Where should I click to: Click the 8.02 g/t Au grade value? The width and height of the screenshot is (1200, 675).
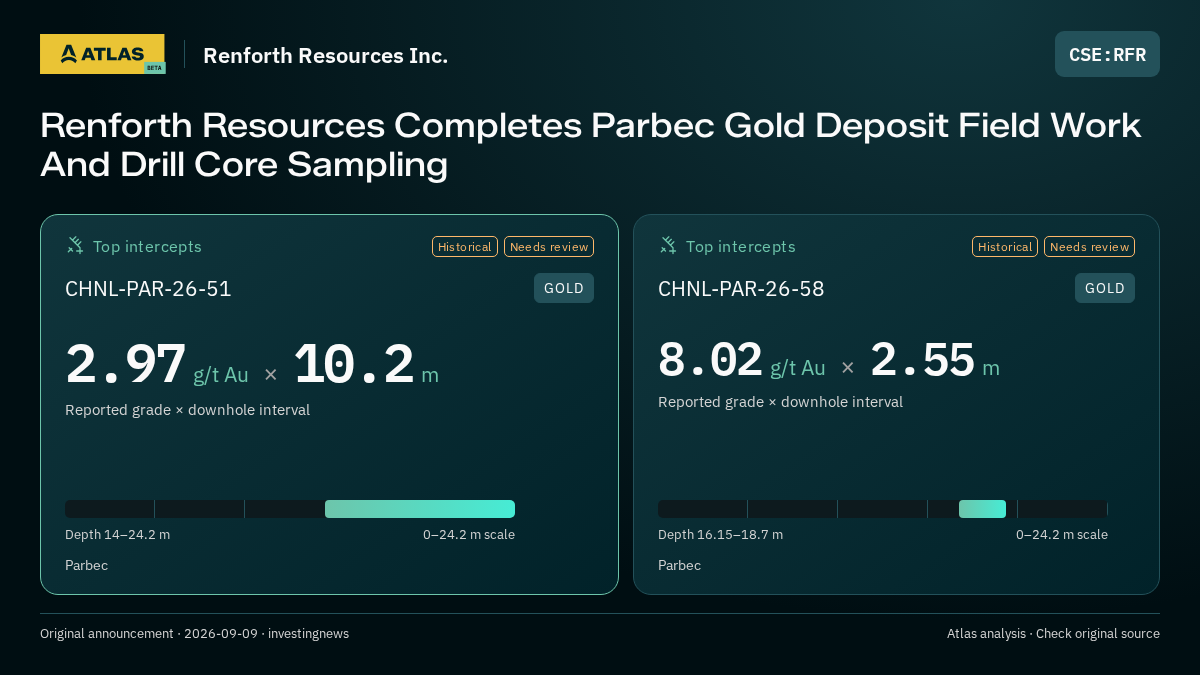(742, 360)
